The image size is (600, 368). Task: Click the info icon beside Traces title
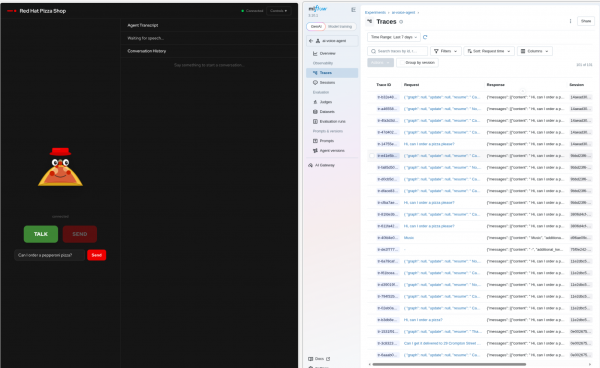coord(401,22)
